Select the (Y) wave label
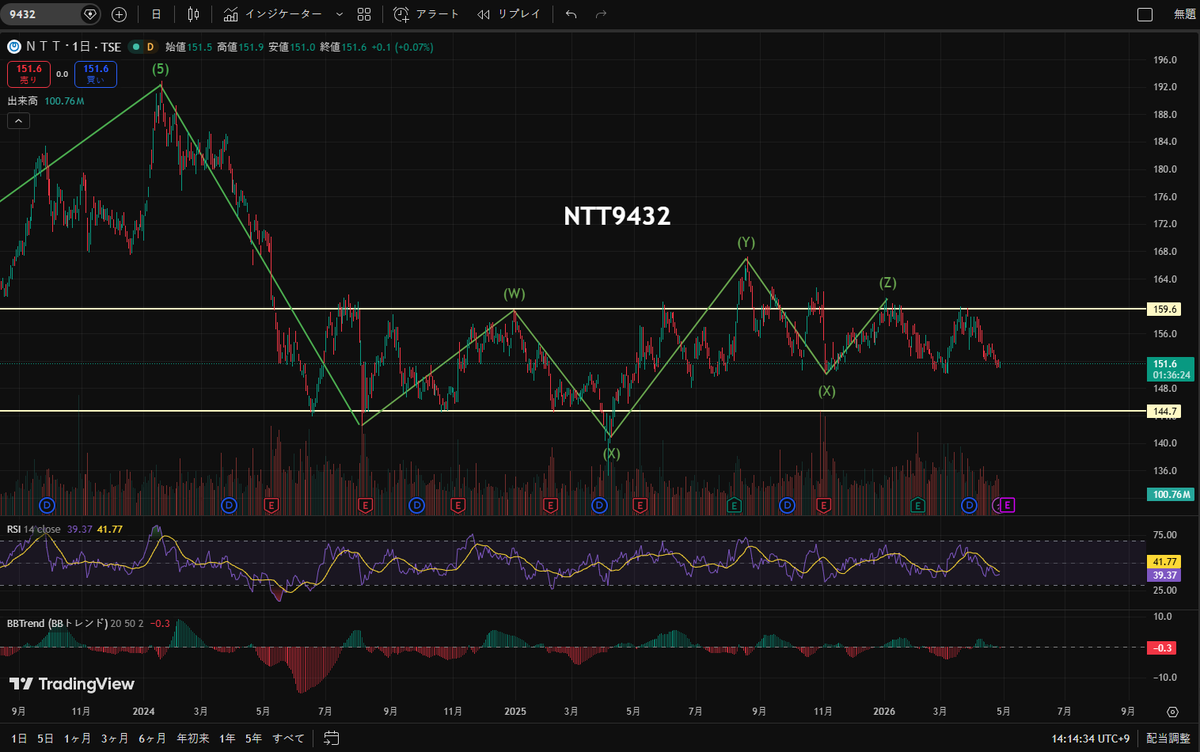The image size is (1200, 752). click(746, 242)
